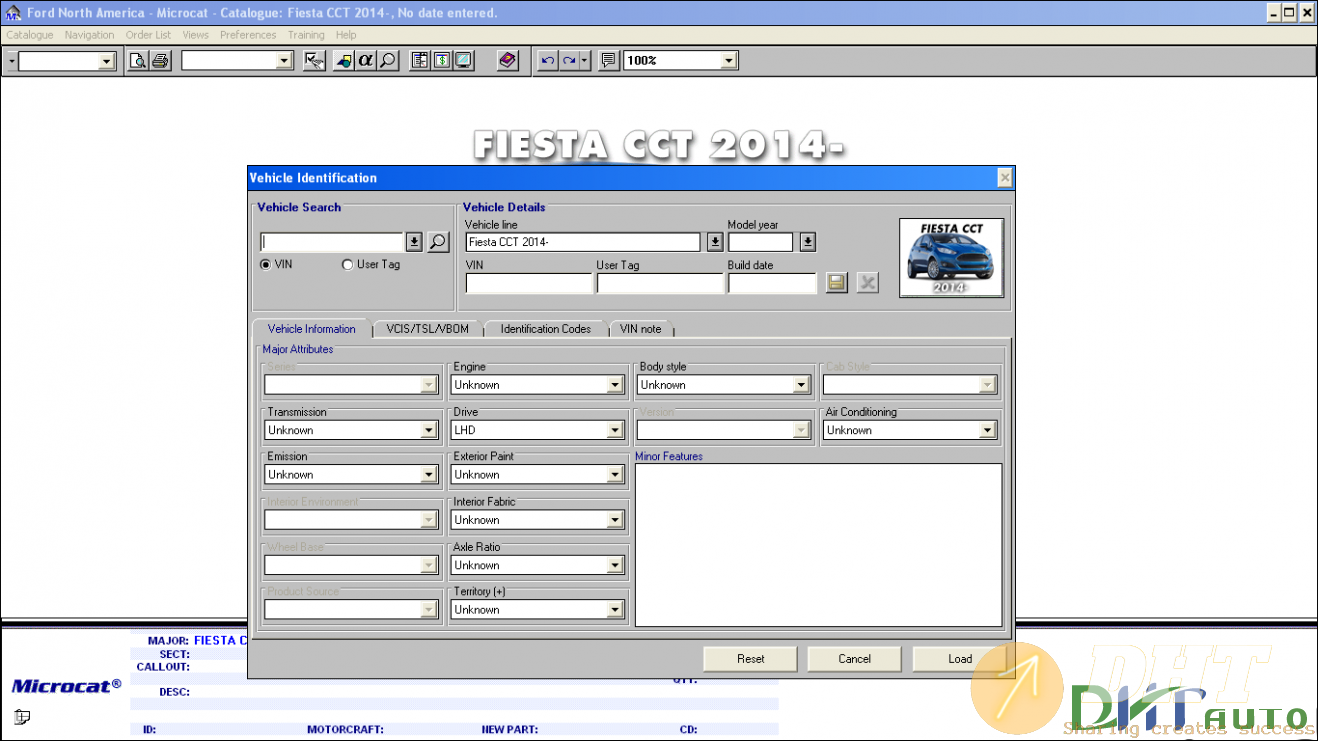
Task: Open the Preferences menu
Action: 248,35
